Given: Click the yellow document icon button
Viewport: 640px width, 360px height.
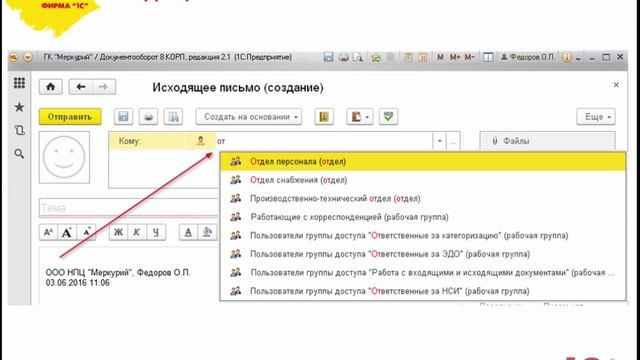Looking at the screenshot, I should tap(324, 117).
